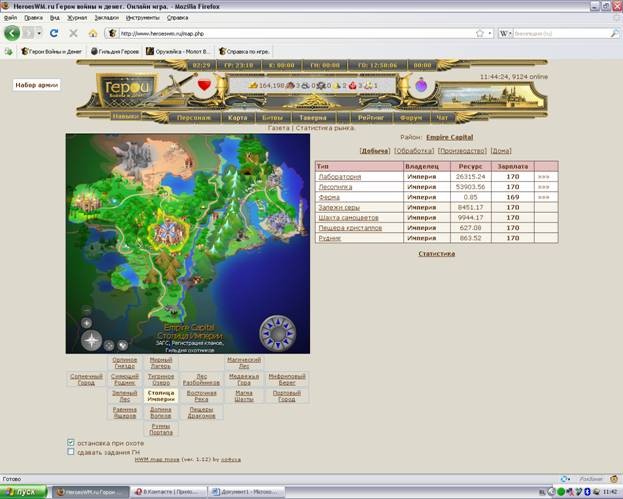Click the map zoom-out minus button
Image resolution: width=623 pixels, height=499 pixels.
point(86,309)
